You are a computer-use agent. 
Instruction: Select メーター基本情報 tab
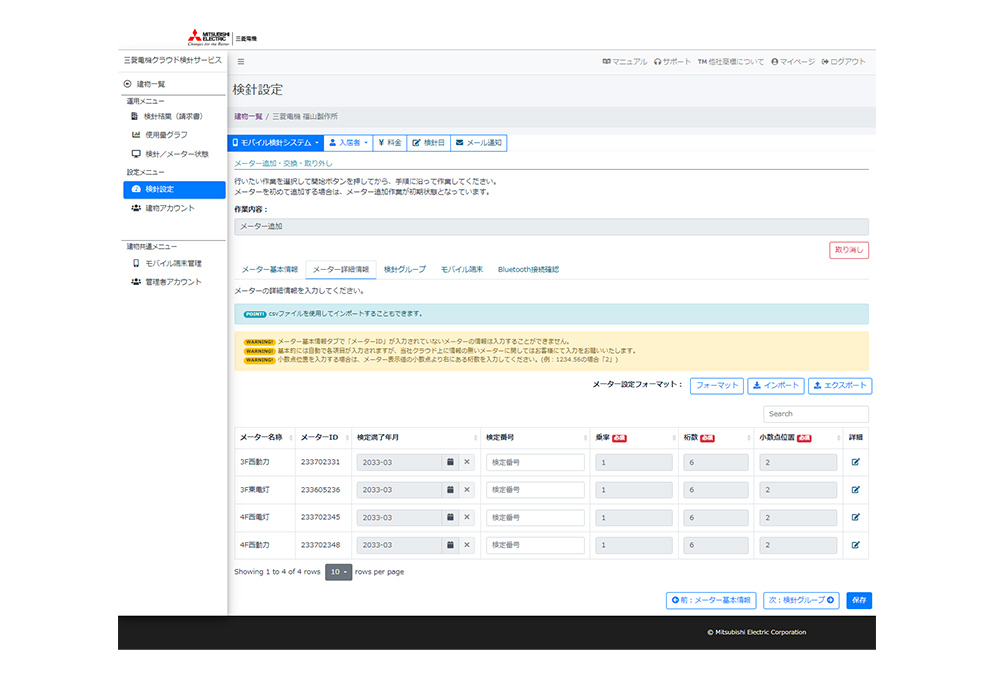tap(269, 269)
